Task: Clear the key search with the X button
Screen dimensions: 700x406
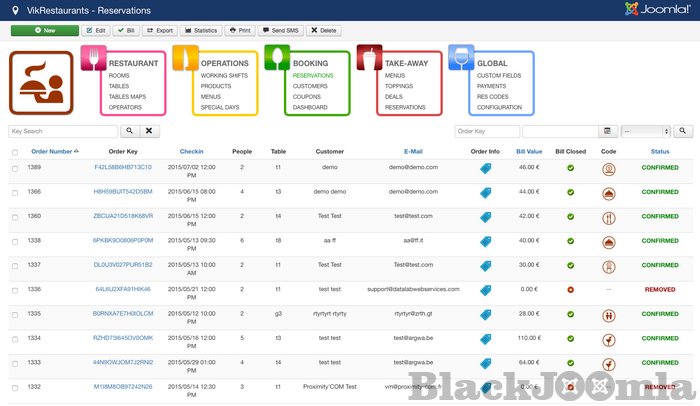Action: click(x=148, y=131)
